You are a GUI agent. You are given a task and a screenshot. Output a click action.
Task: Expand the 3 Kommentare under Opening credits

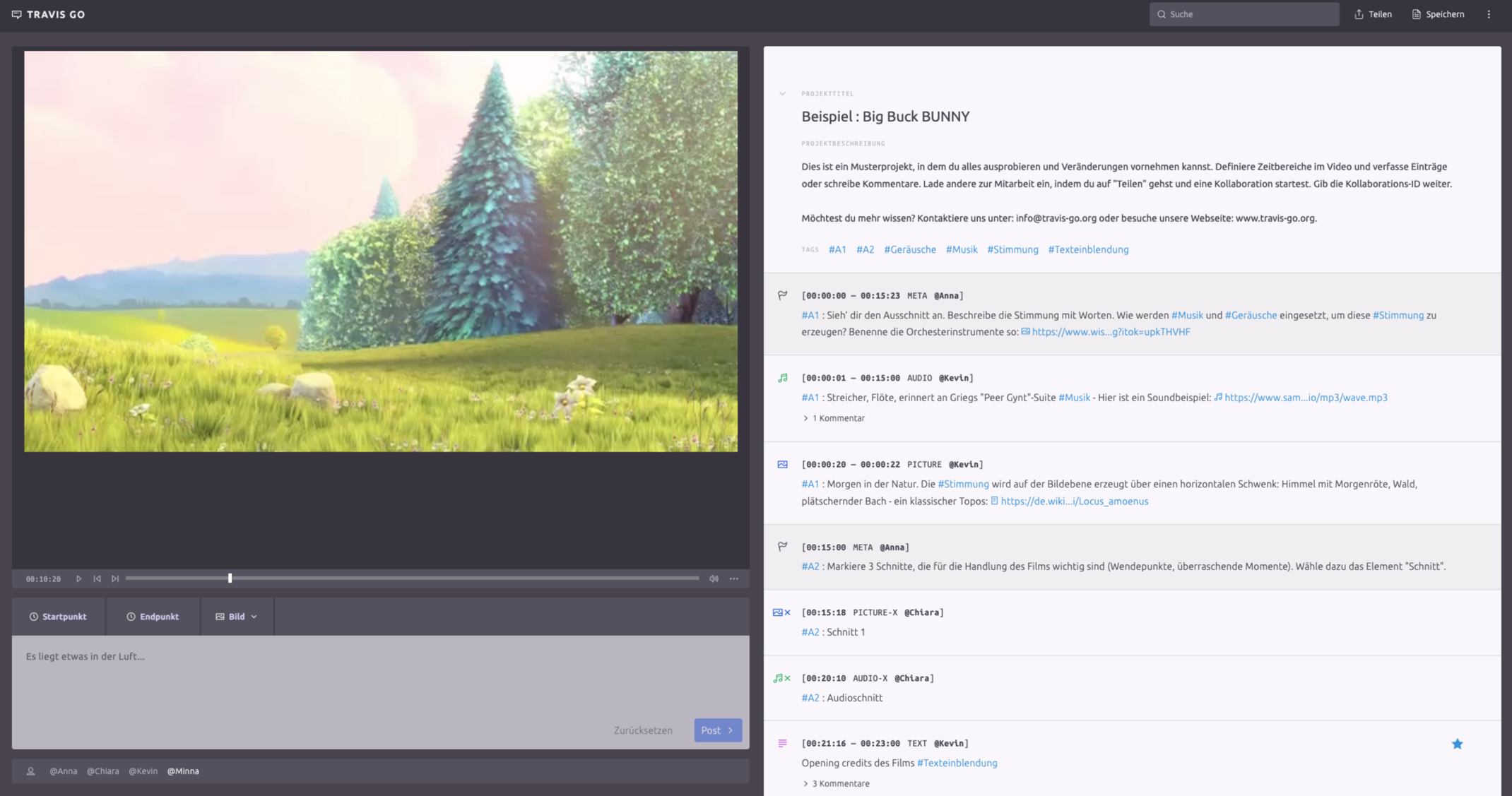point(837,783)
